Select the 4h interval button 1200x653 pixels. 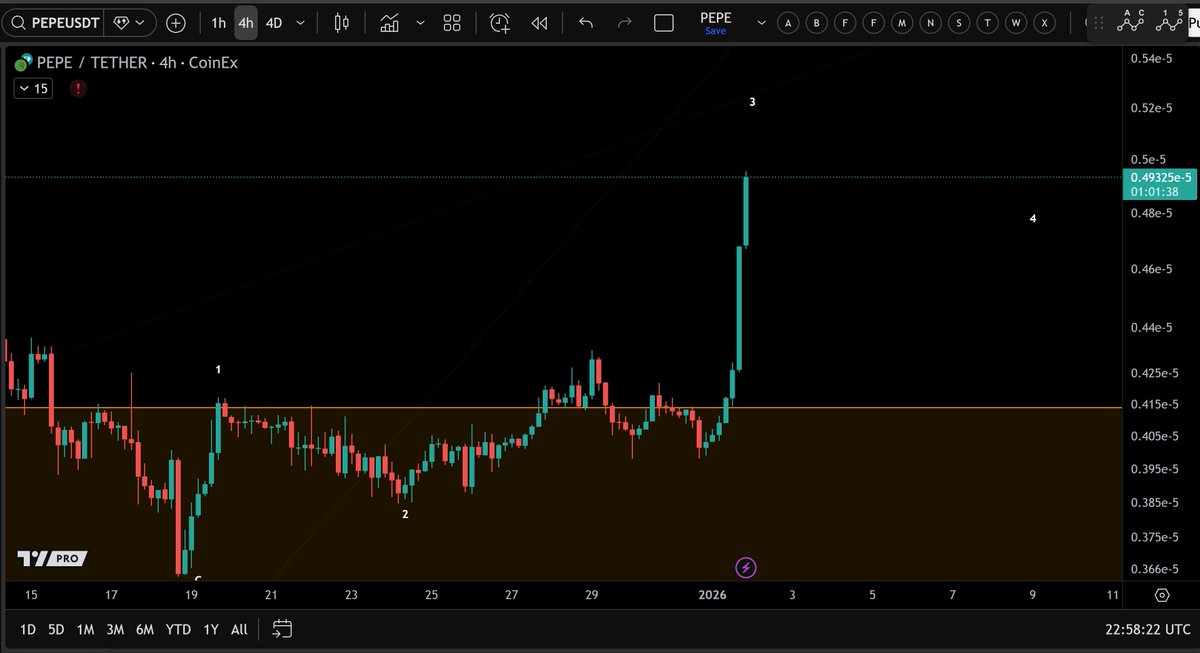pos(245,22)
